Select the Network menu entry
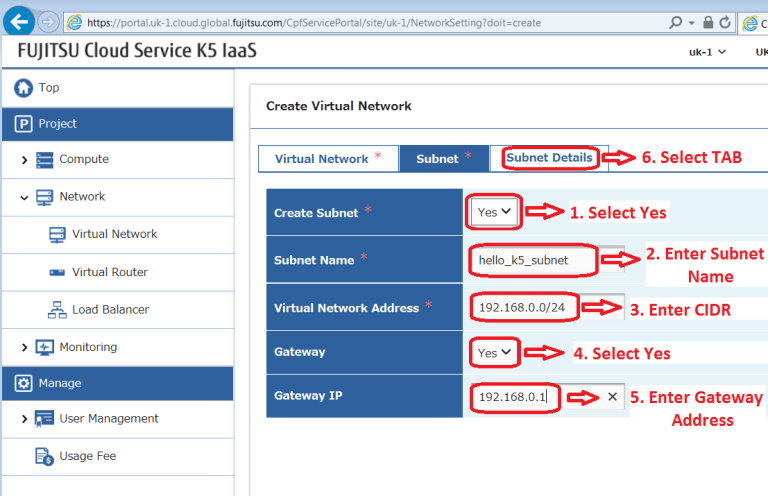Screen dimensions: 768x496 click(82, 196)
